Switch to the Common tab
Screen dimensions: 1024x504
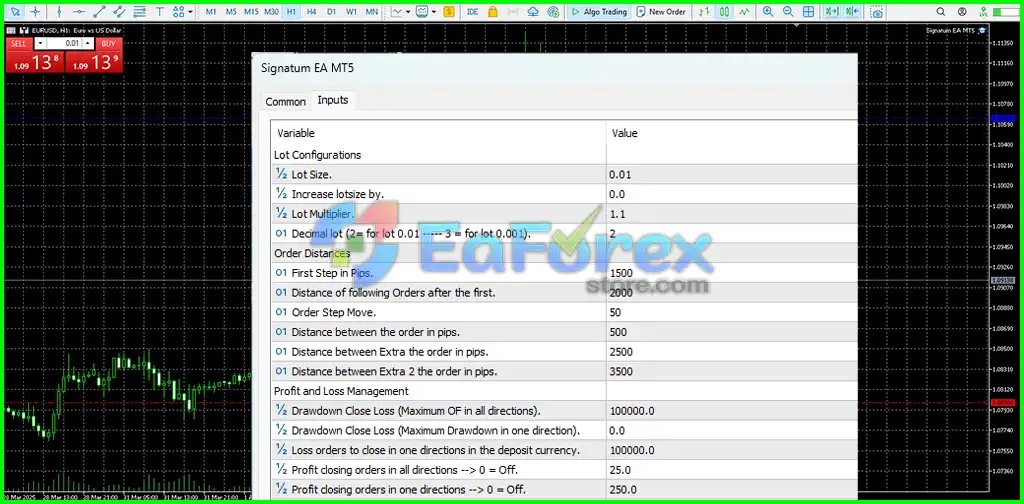pyautogui.click(x=285, y=102)
